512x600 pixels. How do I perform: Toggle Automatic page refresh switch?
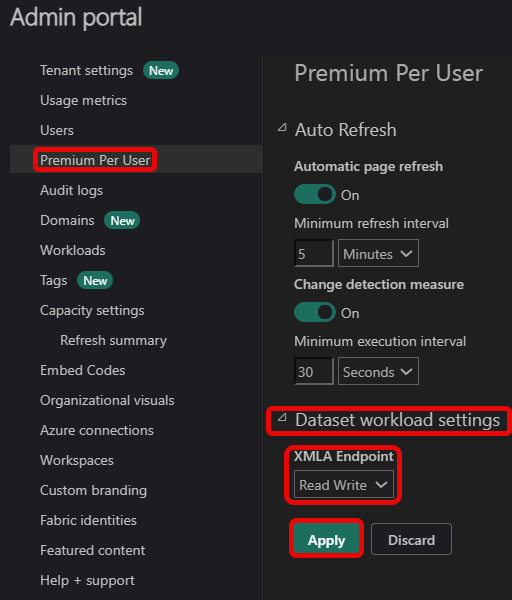pyautogui.click(x=315, y=194)
